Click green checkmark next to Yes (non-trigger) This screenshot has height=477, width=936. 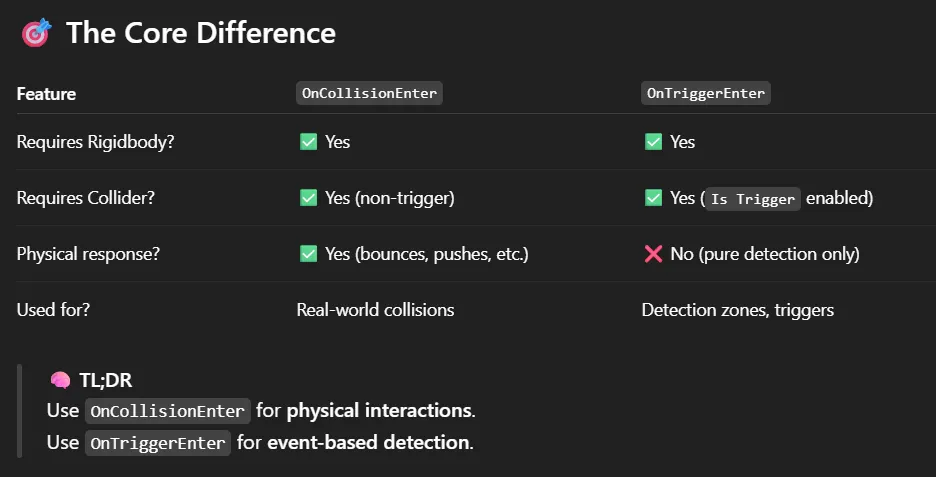[309, 198]
